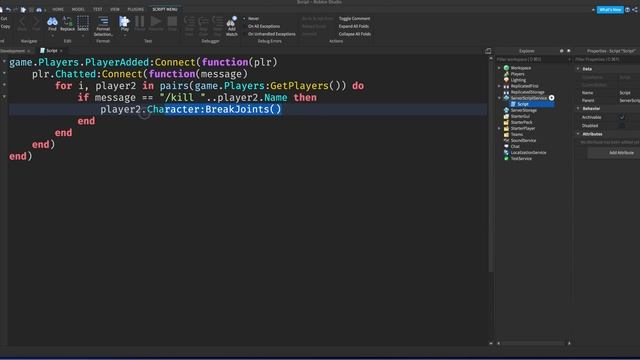
Task: Click the TestService icon in Explorer
Action: [506, 158]
